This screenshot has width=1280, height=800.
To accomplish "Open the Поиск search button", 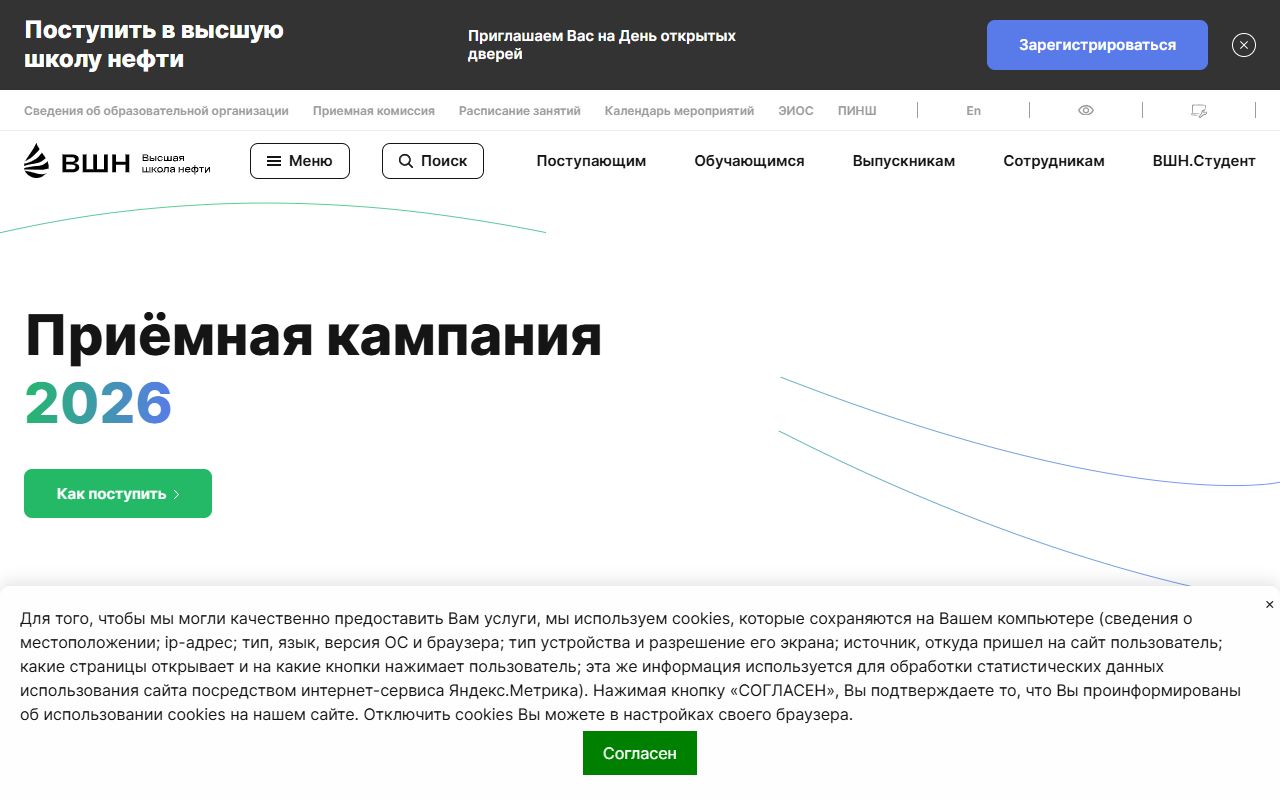I will [x=433, y=161].
